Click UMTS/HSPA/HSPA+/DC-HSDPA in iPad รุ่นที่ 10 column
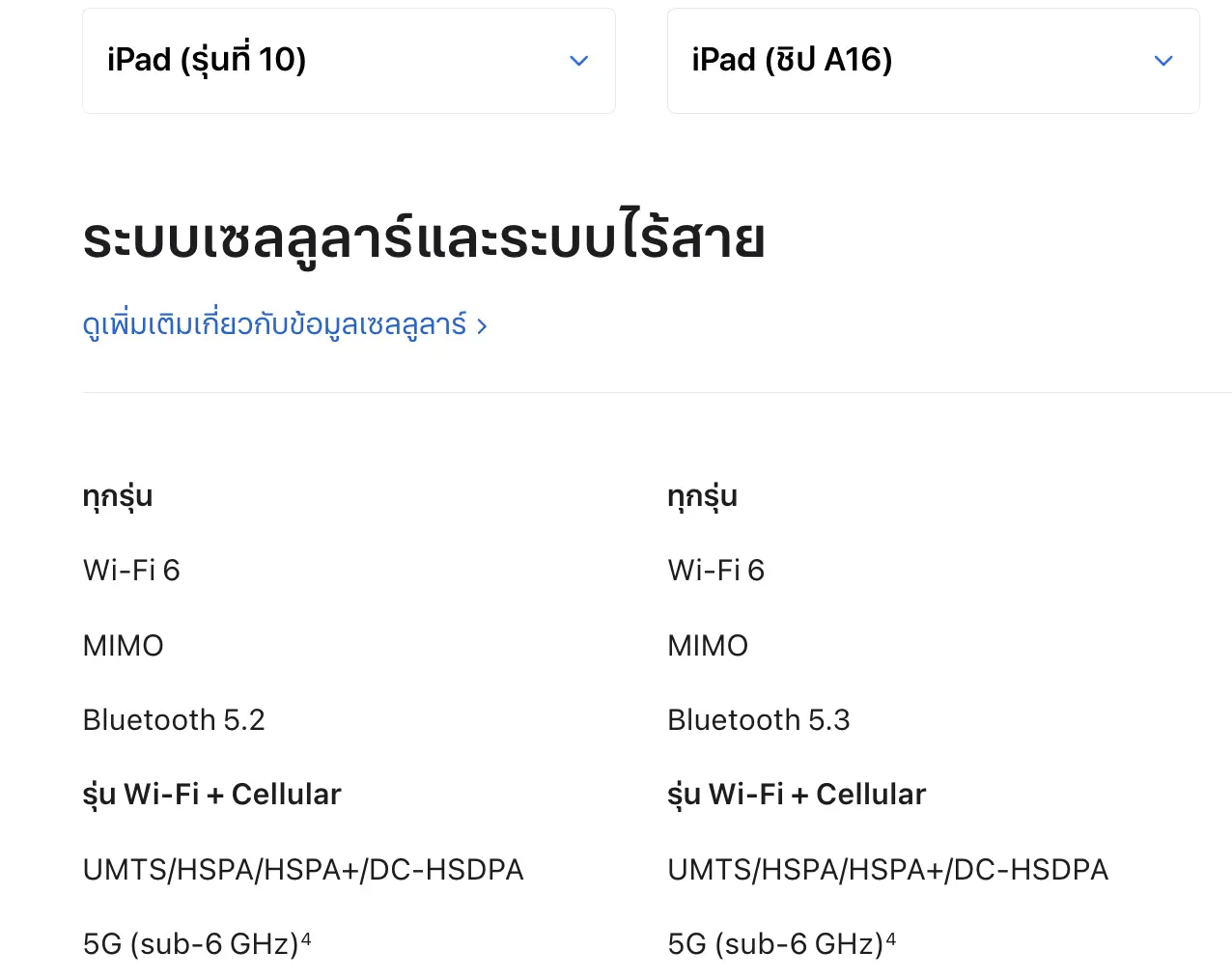1232x979 pixels. point(303,870)
